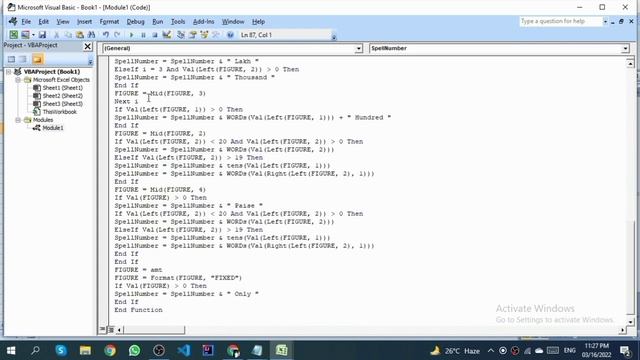This screenshot has height=360, width=640.
Task: Collapse the Microsoft Excel Objects folder
Action: point(18,80)
